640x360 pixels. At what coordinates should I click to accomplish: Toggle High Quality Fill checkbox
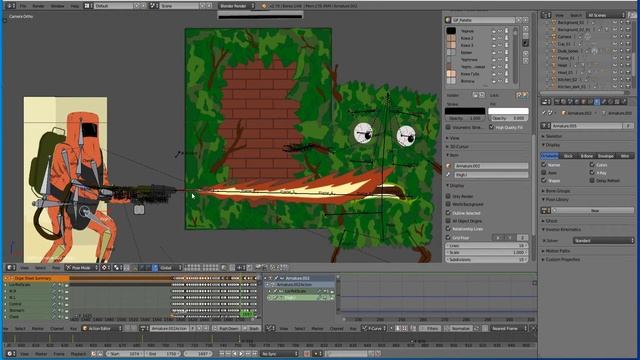pyautogui.click(x=491, y=127)
